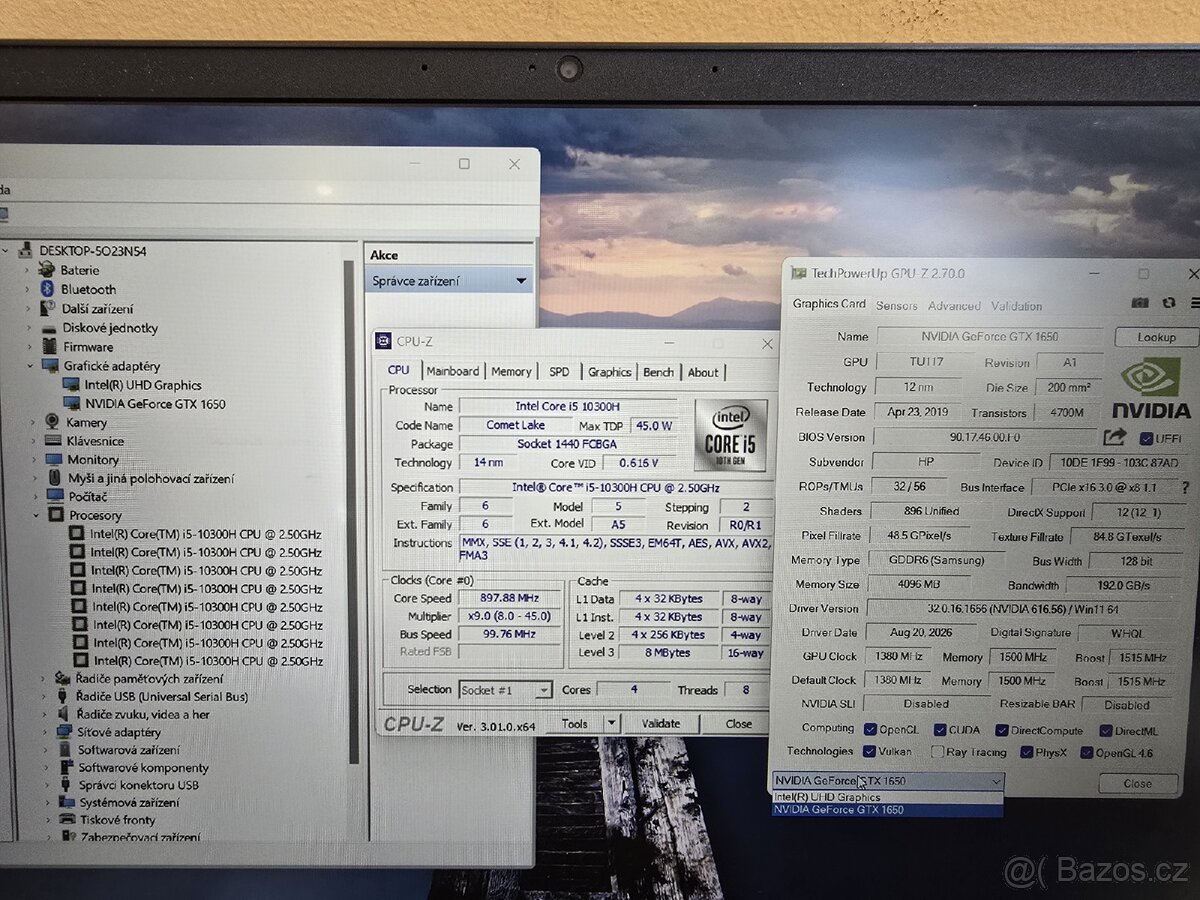
Task: Open the Socket #1 selection dropdown in CPU-Z
Action: [x=505, y=690]
